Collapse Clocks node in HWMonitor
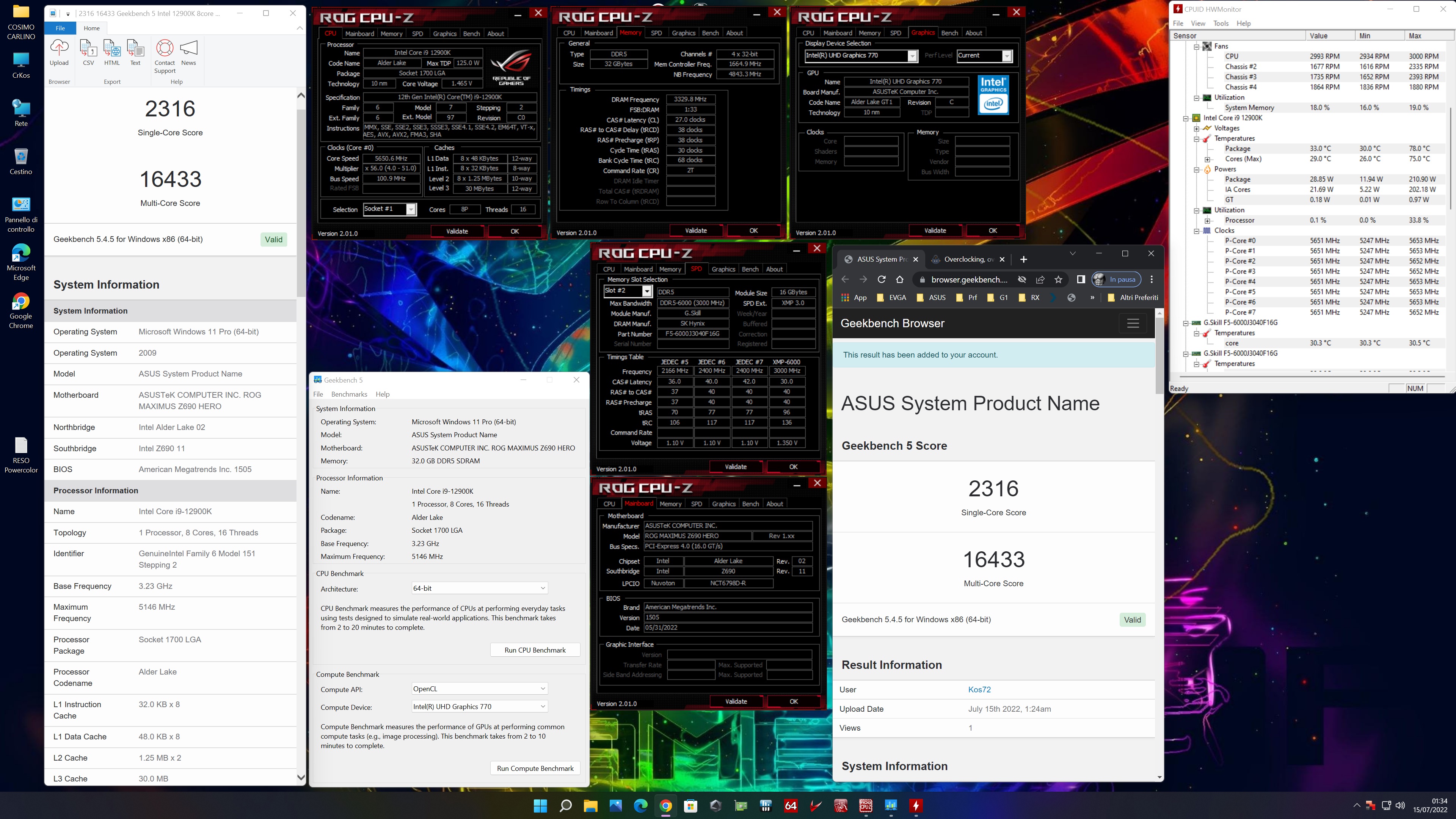 (1197, 231)
